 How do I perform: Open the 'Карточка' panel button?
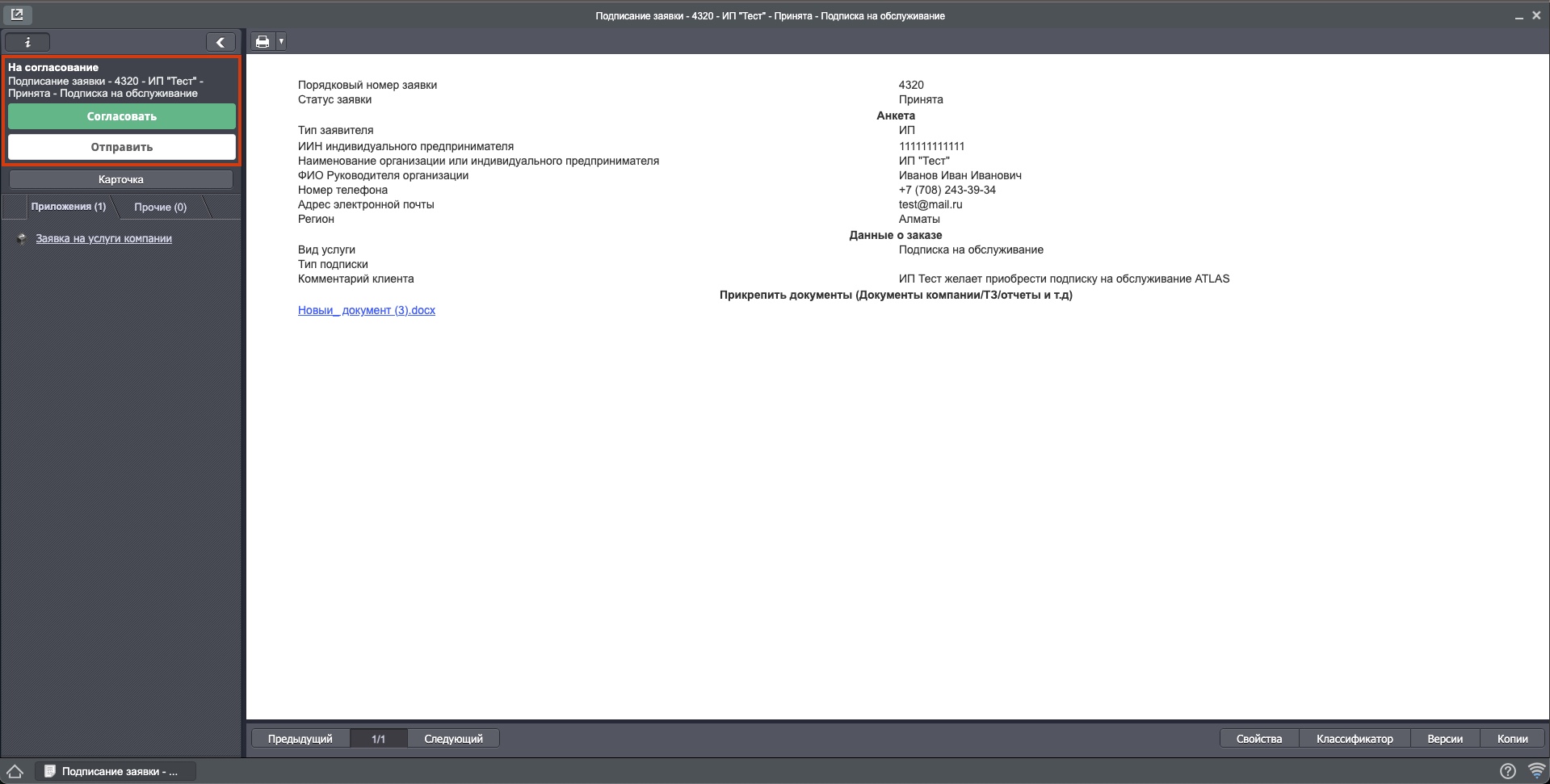click(121, 179)
